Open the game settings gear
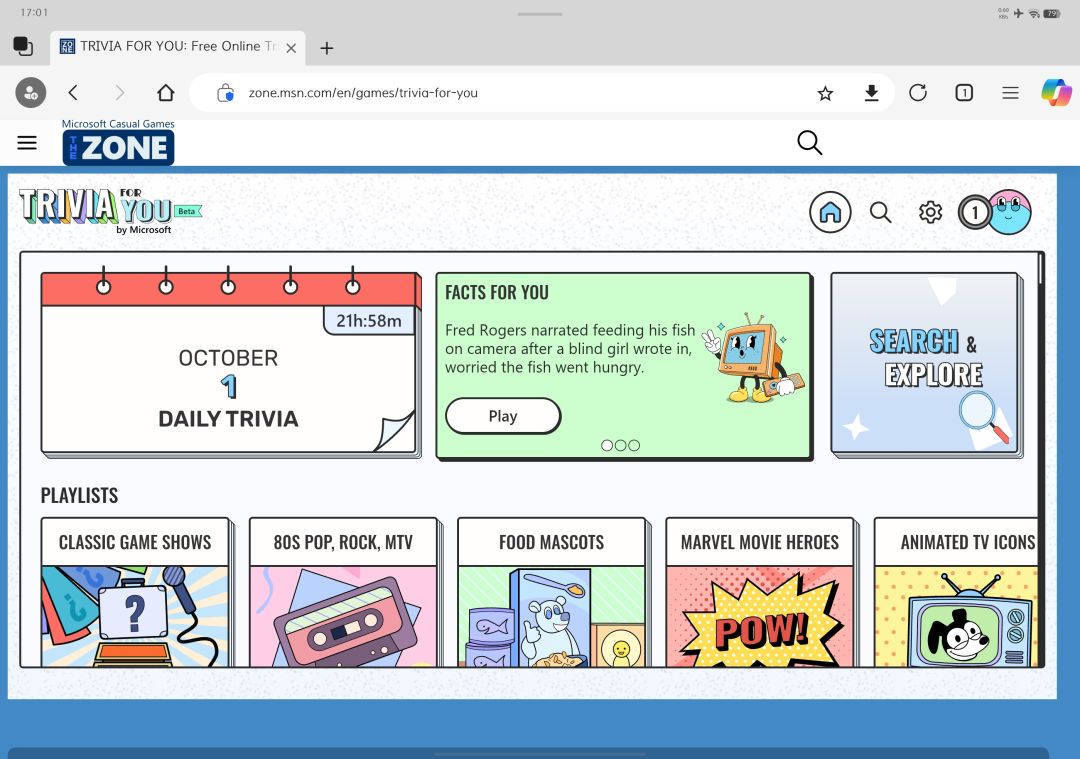 click(x=930, y=212)
